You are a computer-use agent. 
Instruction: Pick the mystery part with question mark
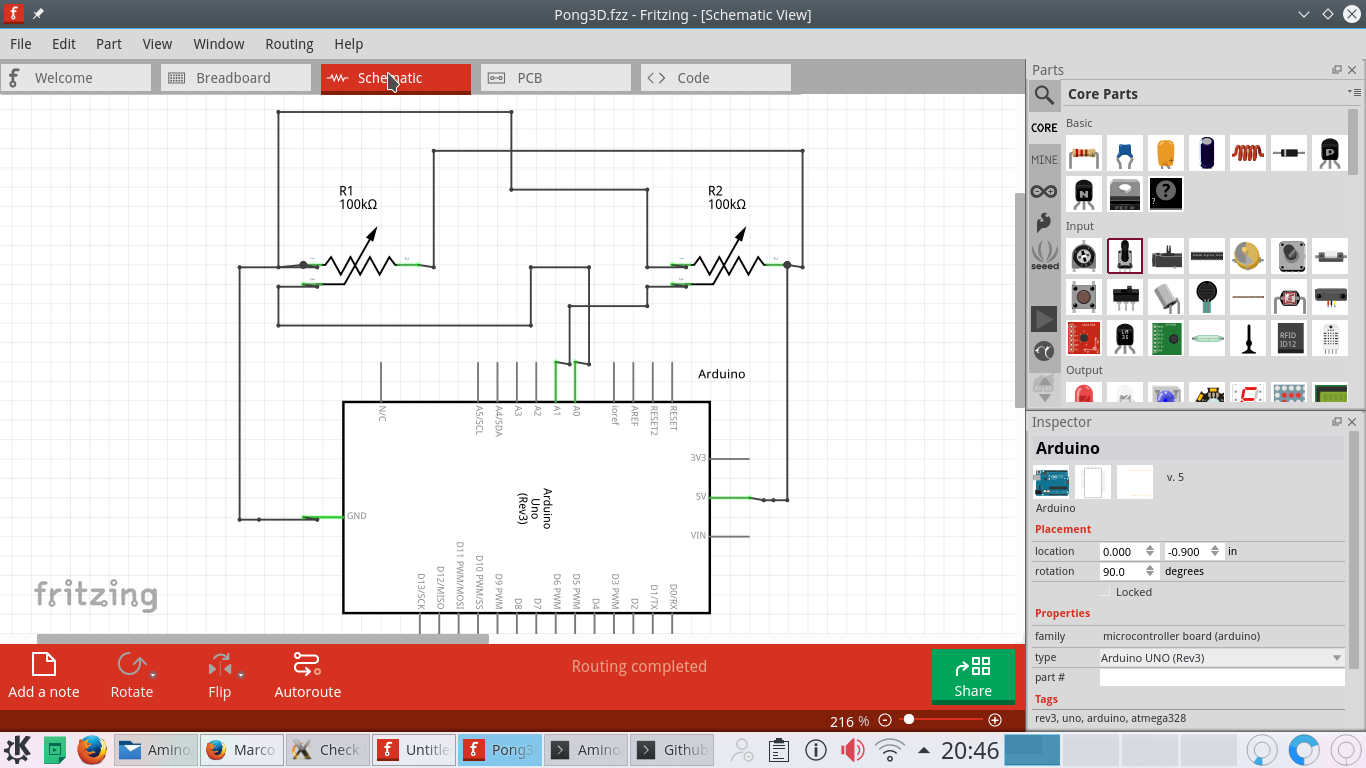(x=1166, y=194)
